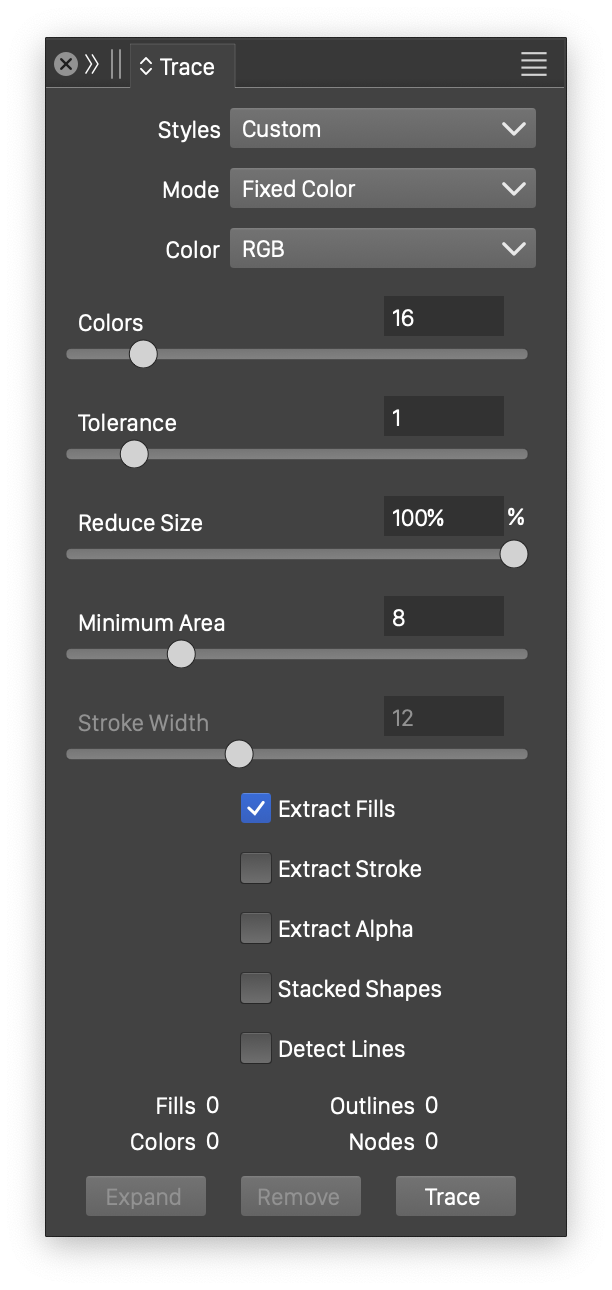Image resolution: width=612 pixels, height=1290 pixels.
Task: Click the Remove button
Action: [x=300, y=1196]
